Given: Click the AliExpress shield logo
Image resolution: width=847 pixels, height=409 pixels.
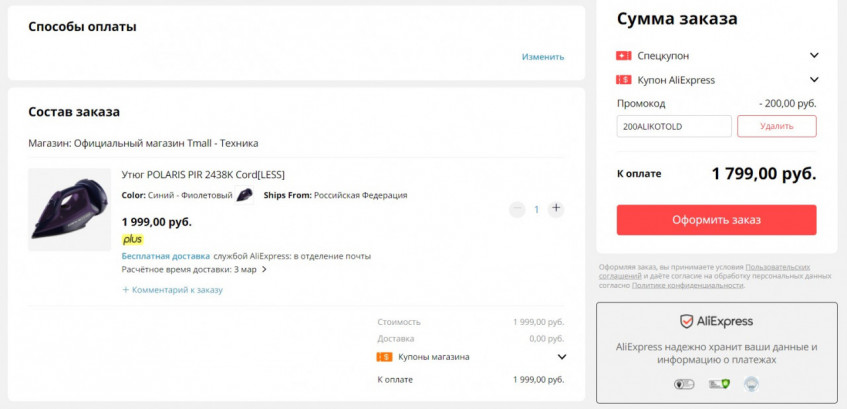Looking at the screenshot, I should click(687, 322).
